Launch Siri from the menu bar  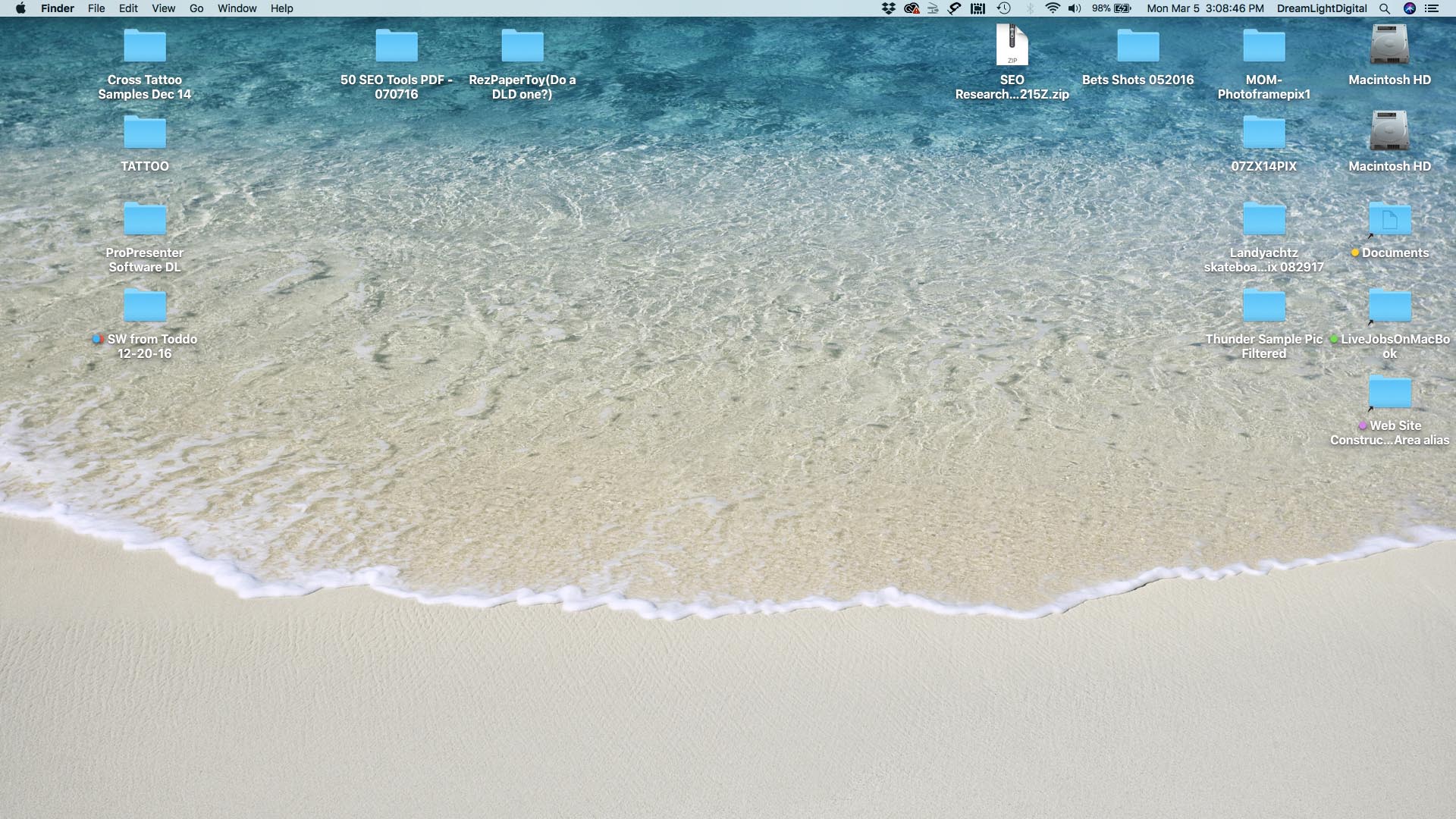pos(1410,8)
